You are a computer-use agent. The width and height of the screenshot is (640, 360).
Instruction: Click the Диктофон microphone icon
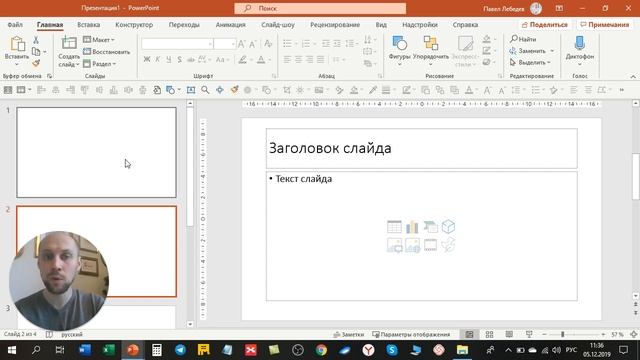tap(580, 43)
